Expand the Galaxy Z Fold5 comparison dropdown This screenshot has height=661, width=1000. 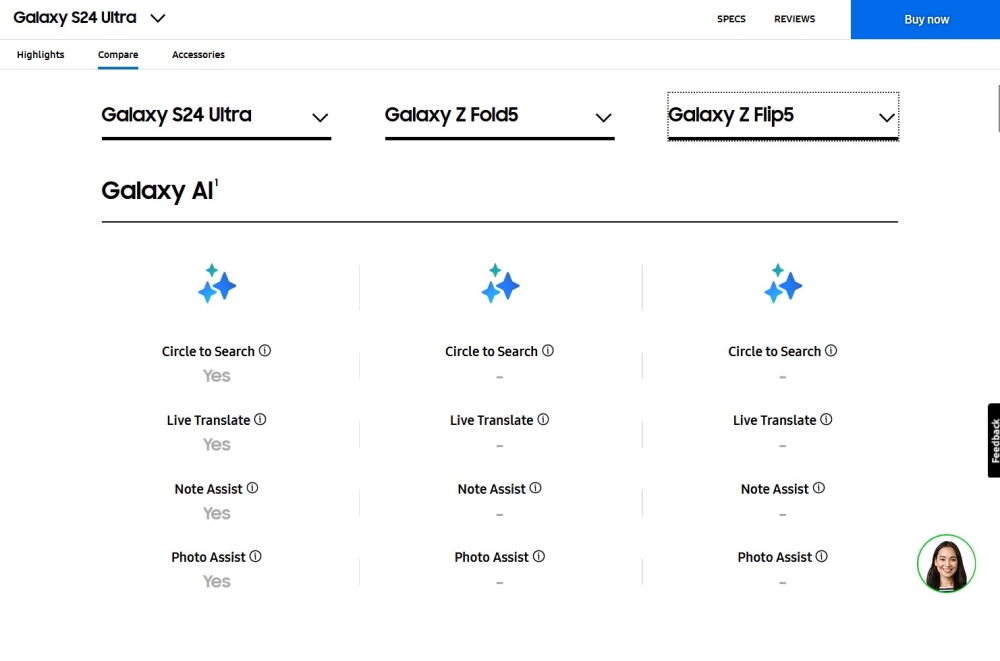click(x=499, y=117)
